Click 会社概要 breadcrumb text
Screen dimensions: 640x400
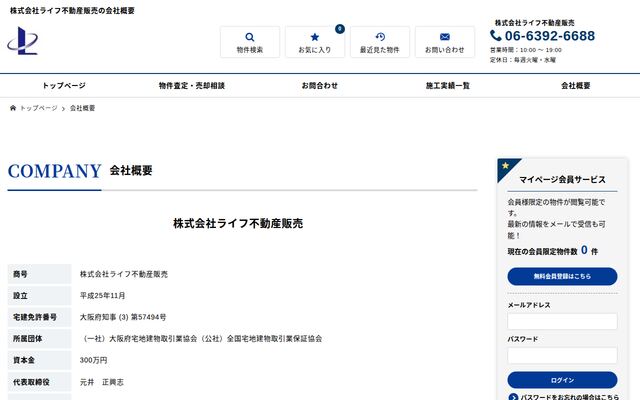pos(82,108)
